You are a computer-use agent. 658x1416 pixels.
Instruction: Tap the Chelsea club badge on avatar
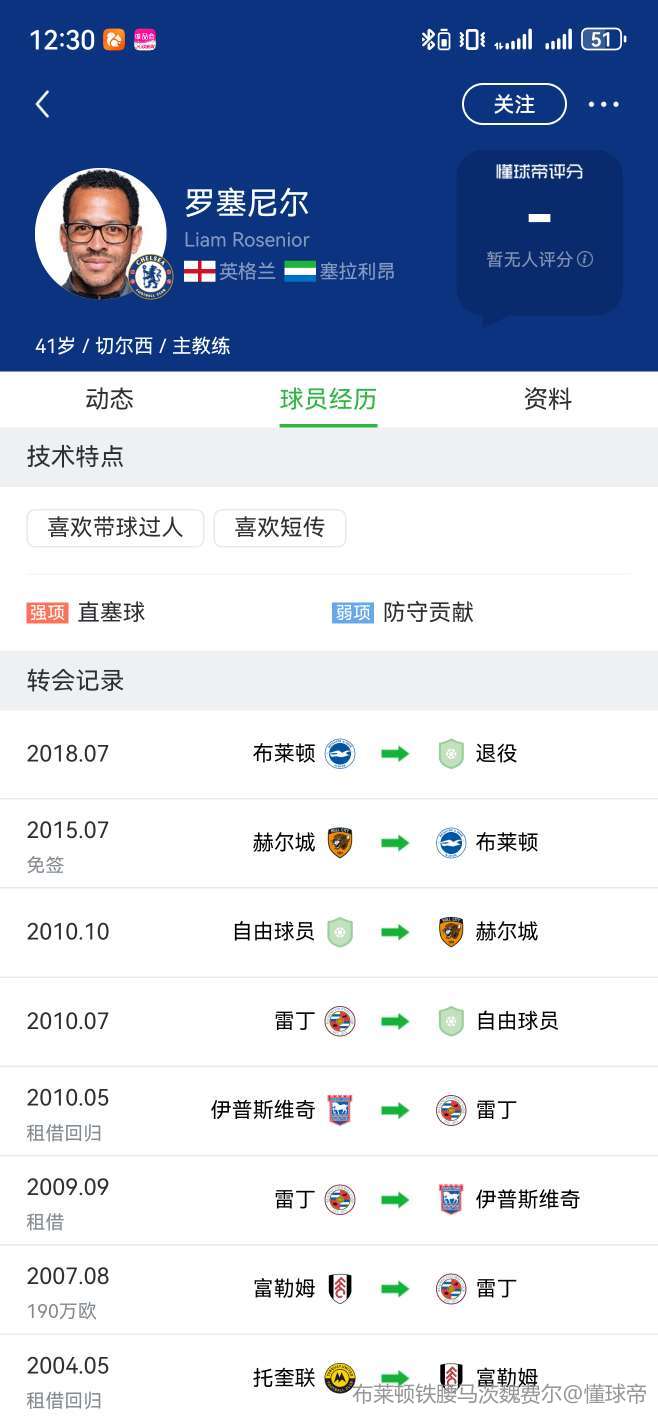pyautogui.click(x=152, y=276)
